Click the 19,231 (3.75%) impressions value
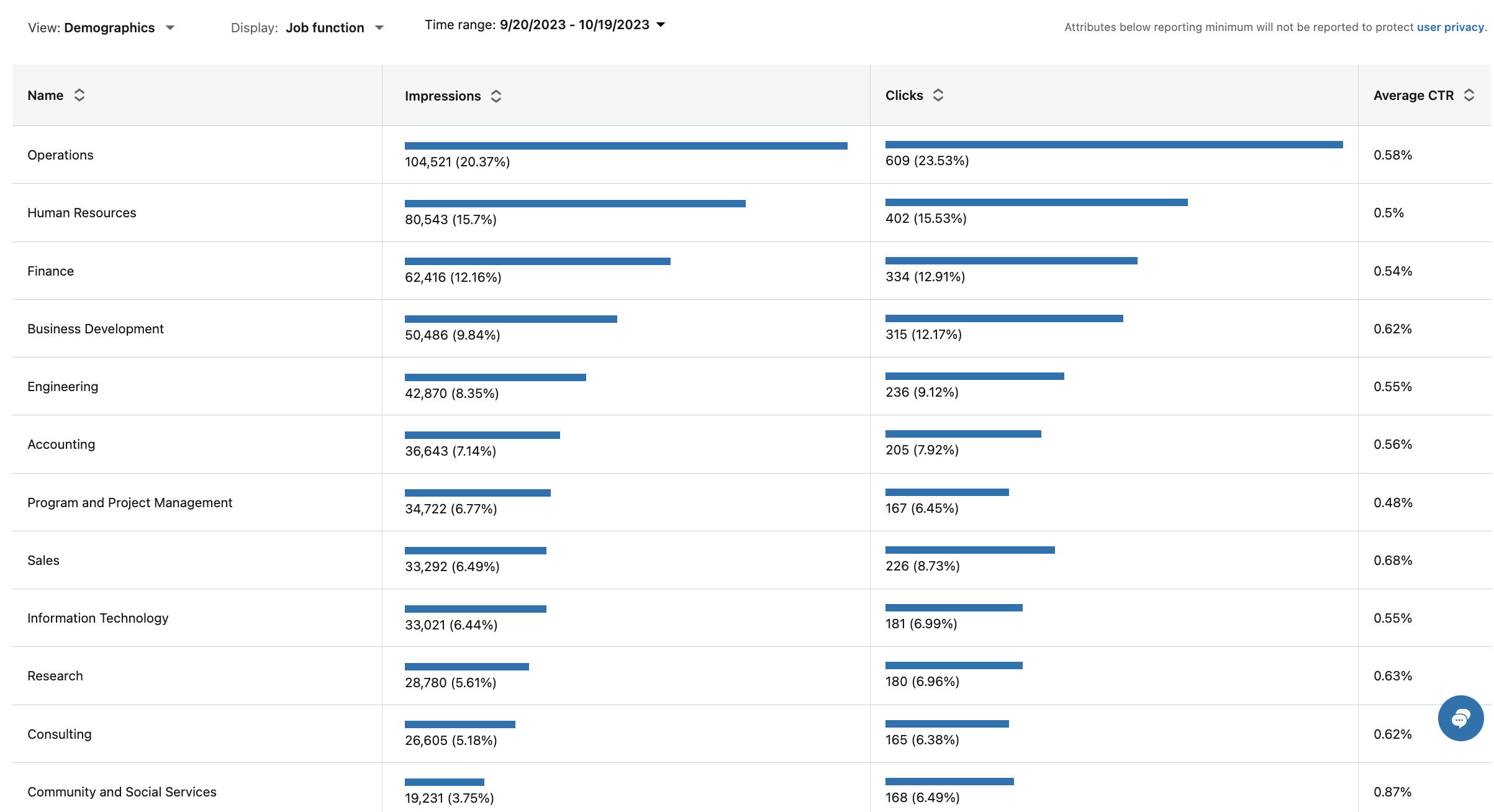This screenshot has width=1494, height=812. [x=450, y=798]
